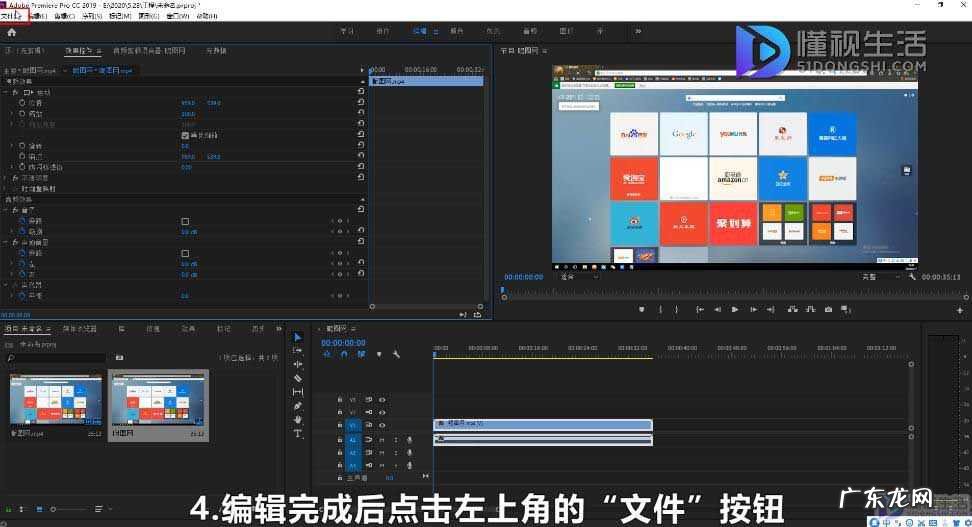972x527 pixels.
Task: Open the Sequence menu (S)
Action: coord(92,16)
